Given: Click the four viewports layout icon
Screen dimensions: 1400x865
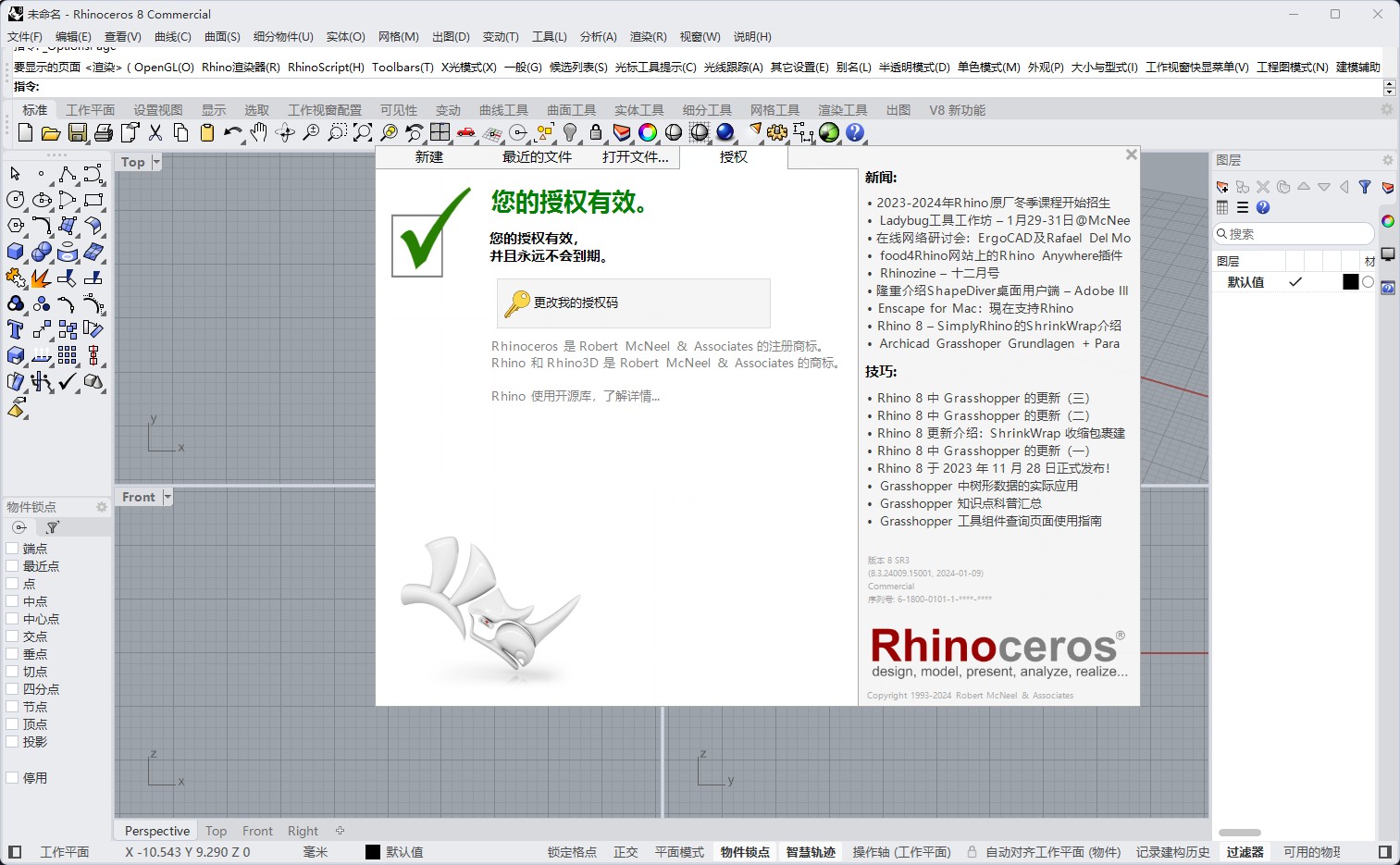Looking at the screenshot, I should [440, 133].
